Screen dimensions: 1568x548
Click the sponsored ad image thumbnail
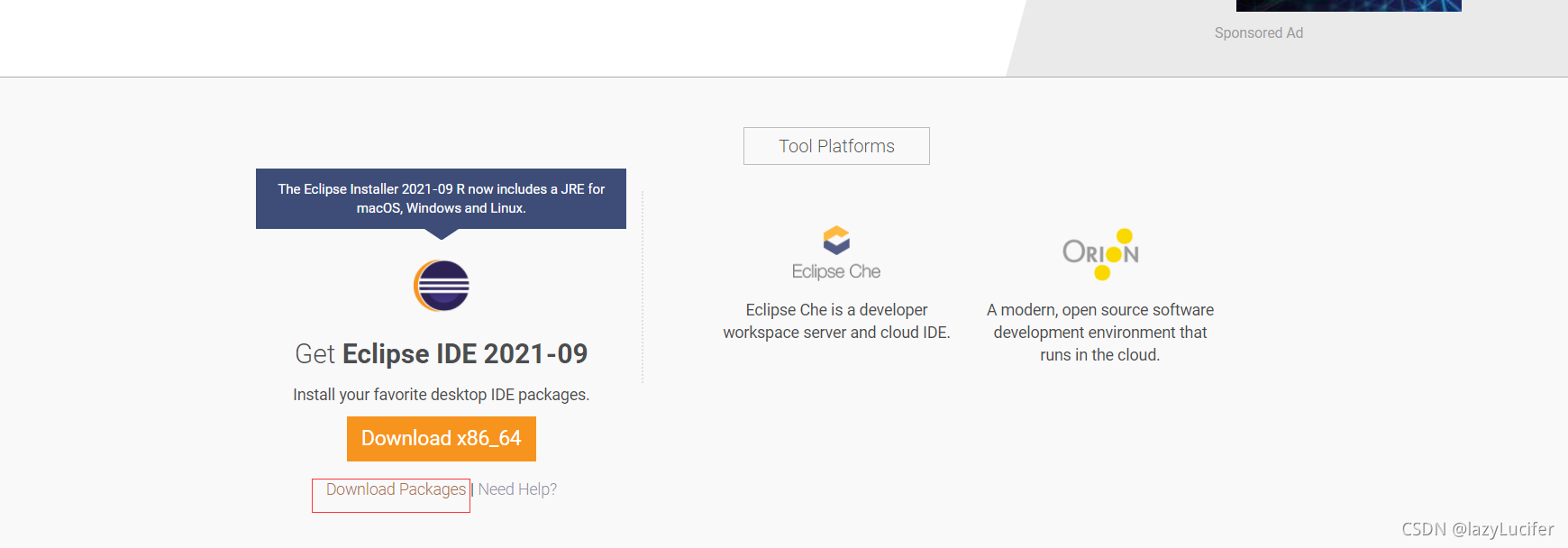click(x=1349, y=5)
